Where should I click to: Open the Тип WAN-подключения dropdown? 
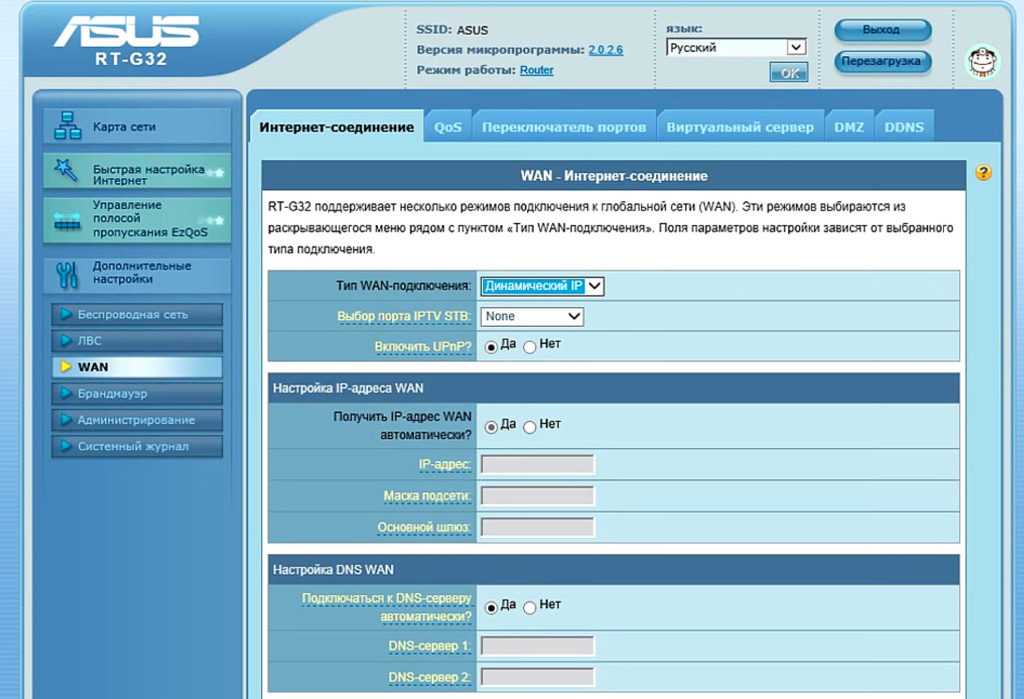[542, 286]
